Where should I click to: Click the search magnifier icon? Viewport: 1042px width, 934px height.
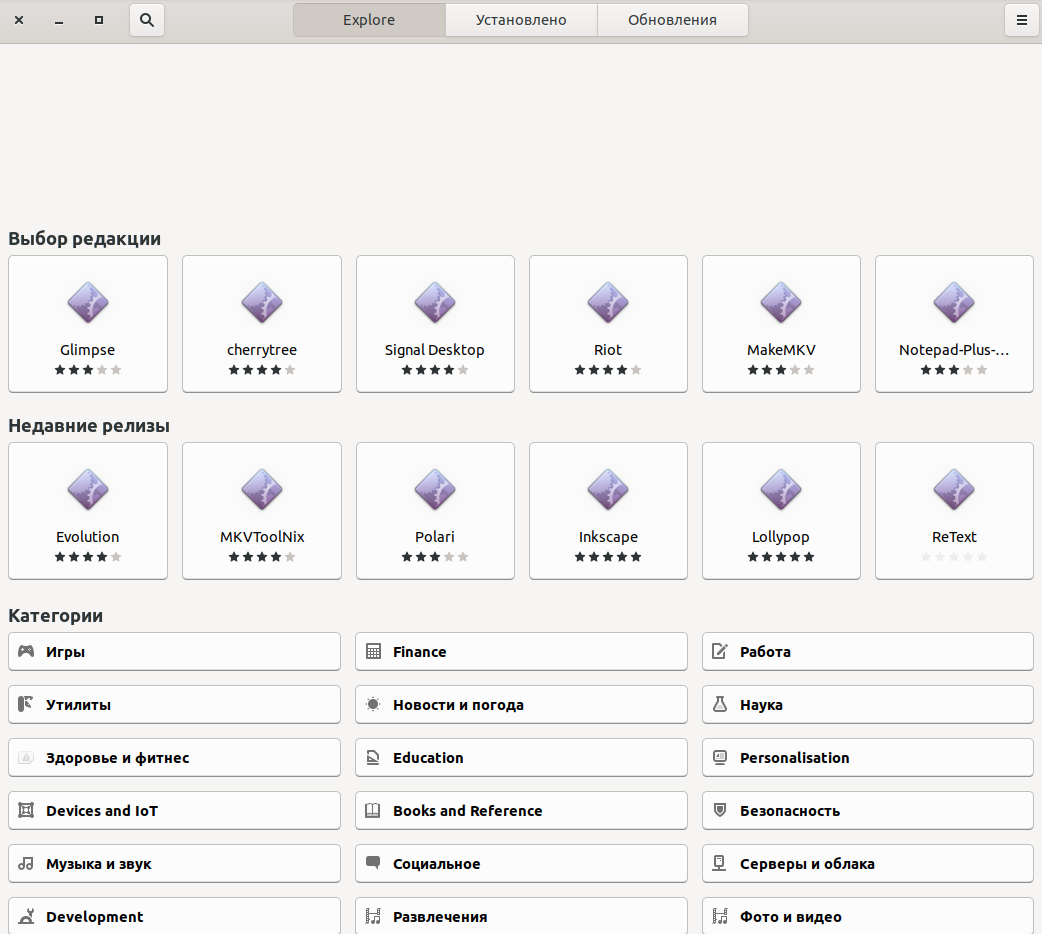click(147, 20)
